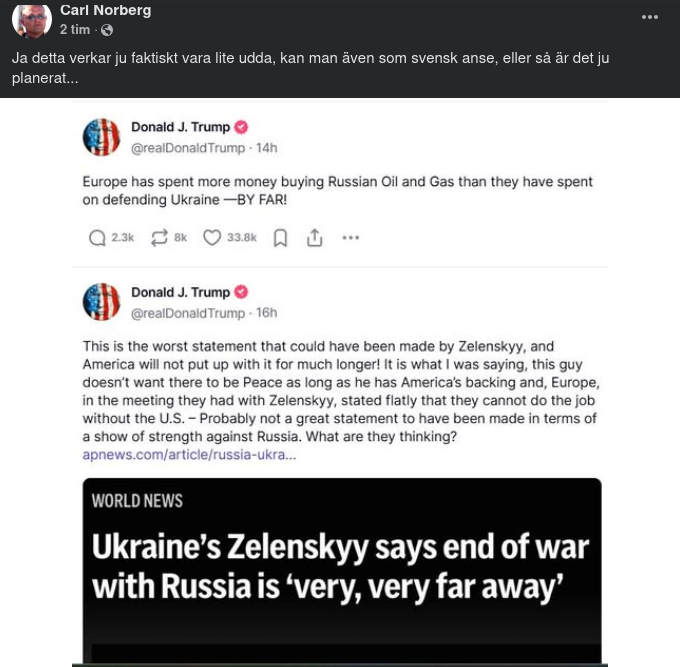Click the bookmark icon on first tweet
Screen dimensions: 680x667
click(281, 238)
